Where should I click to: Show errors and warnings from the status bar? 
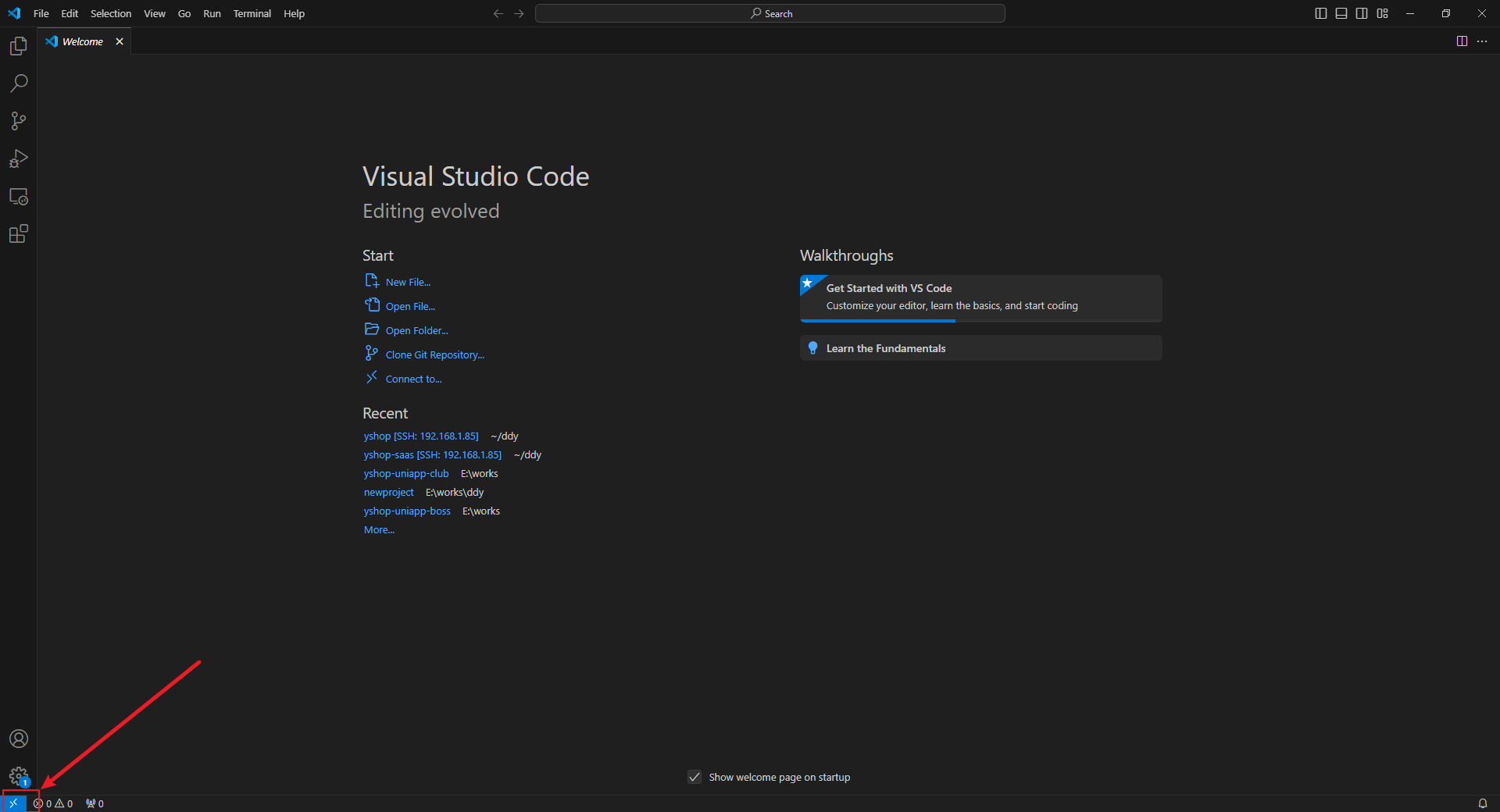(x=53, y=803)
